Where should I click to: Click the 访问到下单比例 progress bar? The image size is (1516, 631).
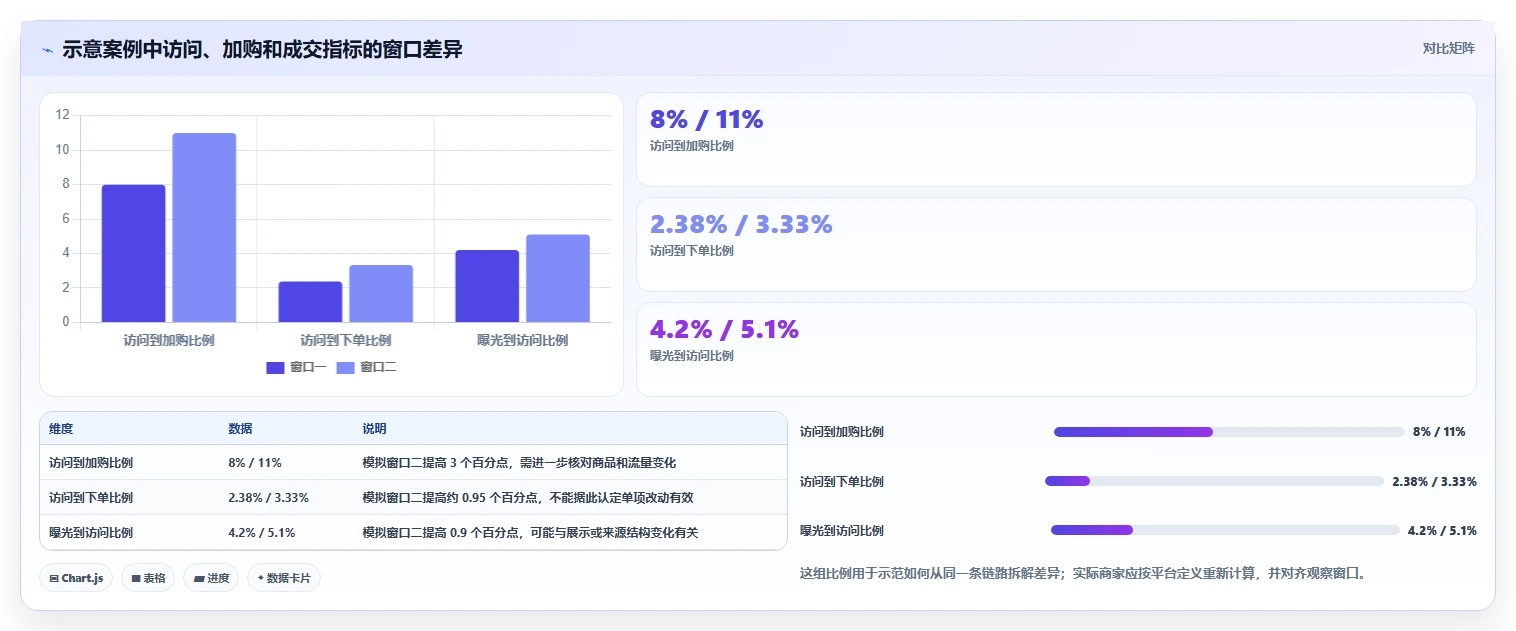pos(1214,481)
